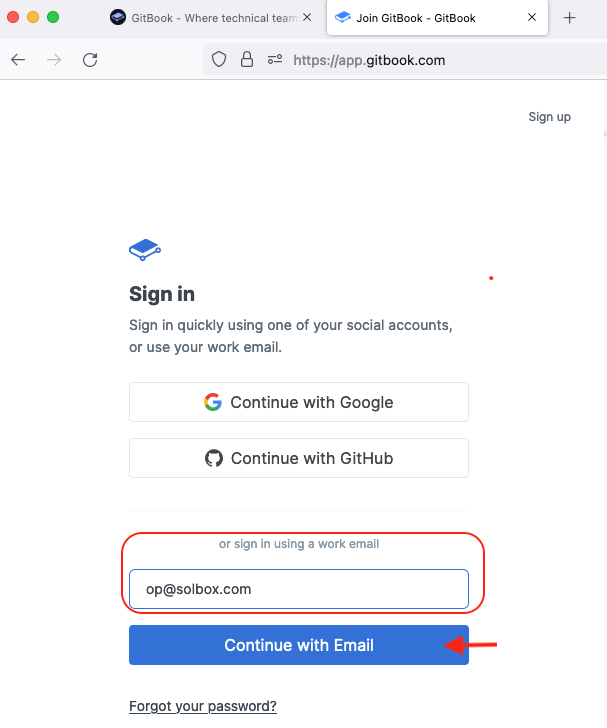The width and height of the screenshot is (607, 728).
Task: Click the GitBook logo above Sign in
Action: [x=145, y=249]
